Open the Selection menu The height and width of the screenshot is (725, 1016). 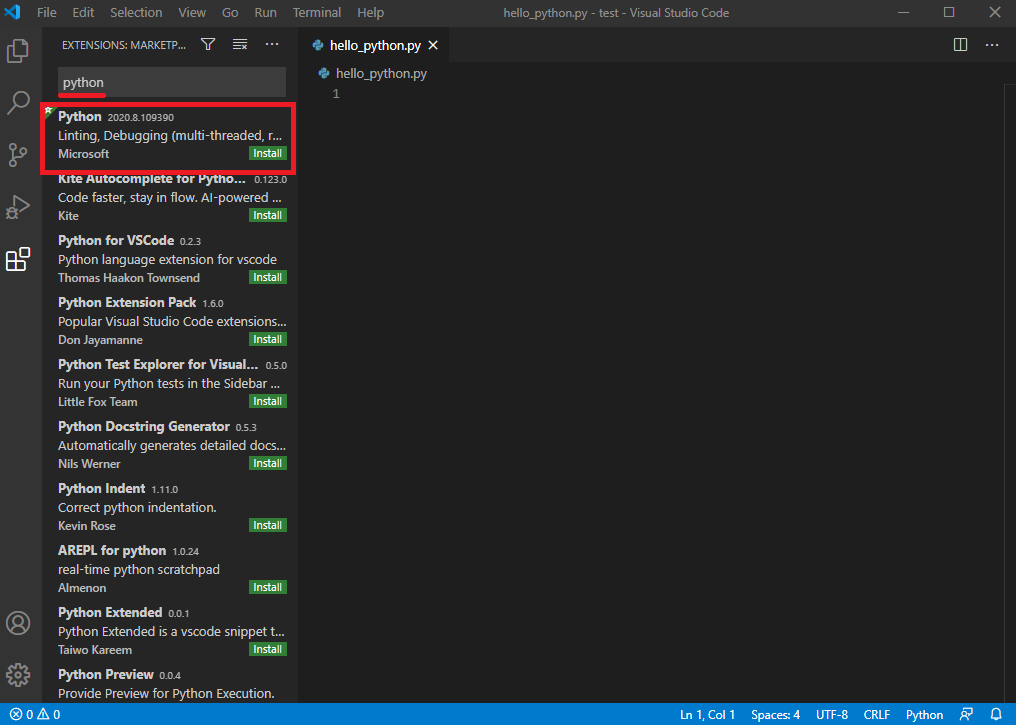[136, 12]
